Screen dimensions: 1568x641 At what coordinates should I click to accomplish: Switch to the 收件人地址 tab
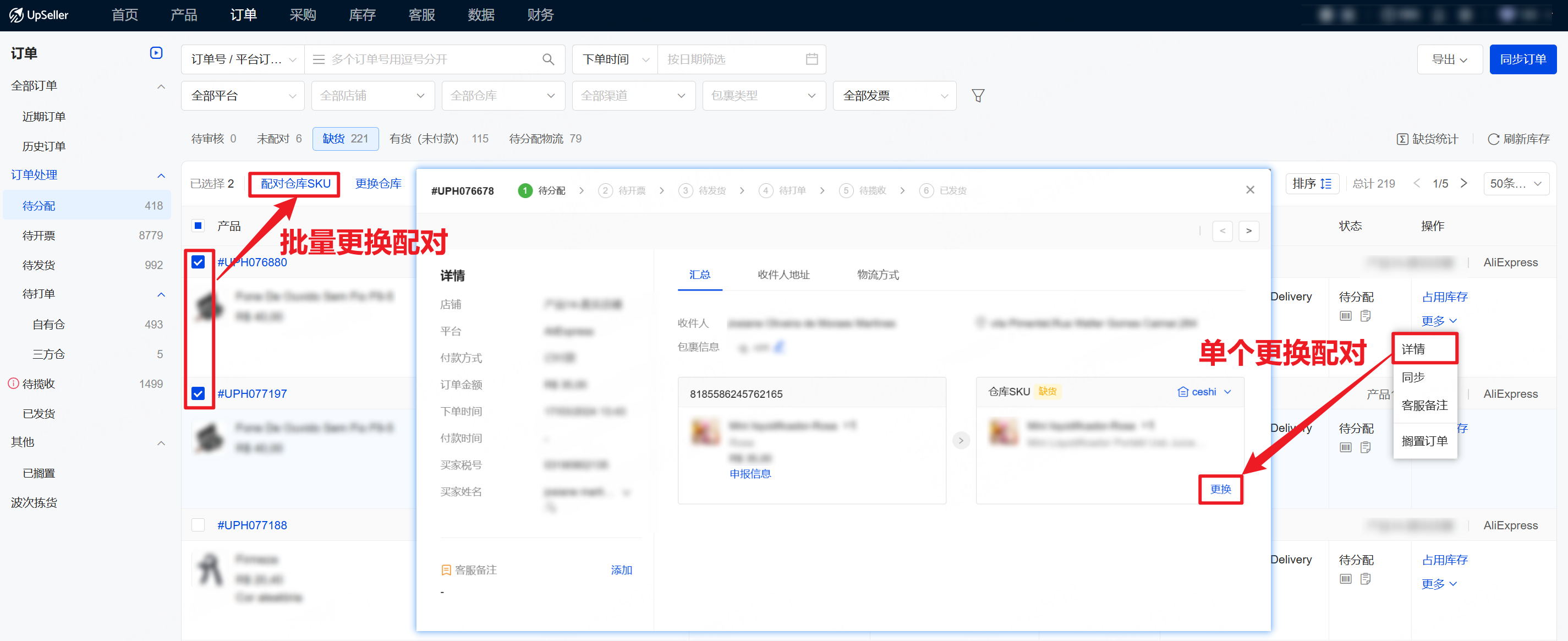point(783,275)
